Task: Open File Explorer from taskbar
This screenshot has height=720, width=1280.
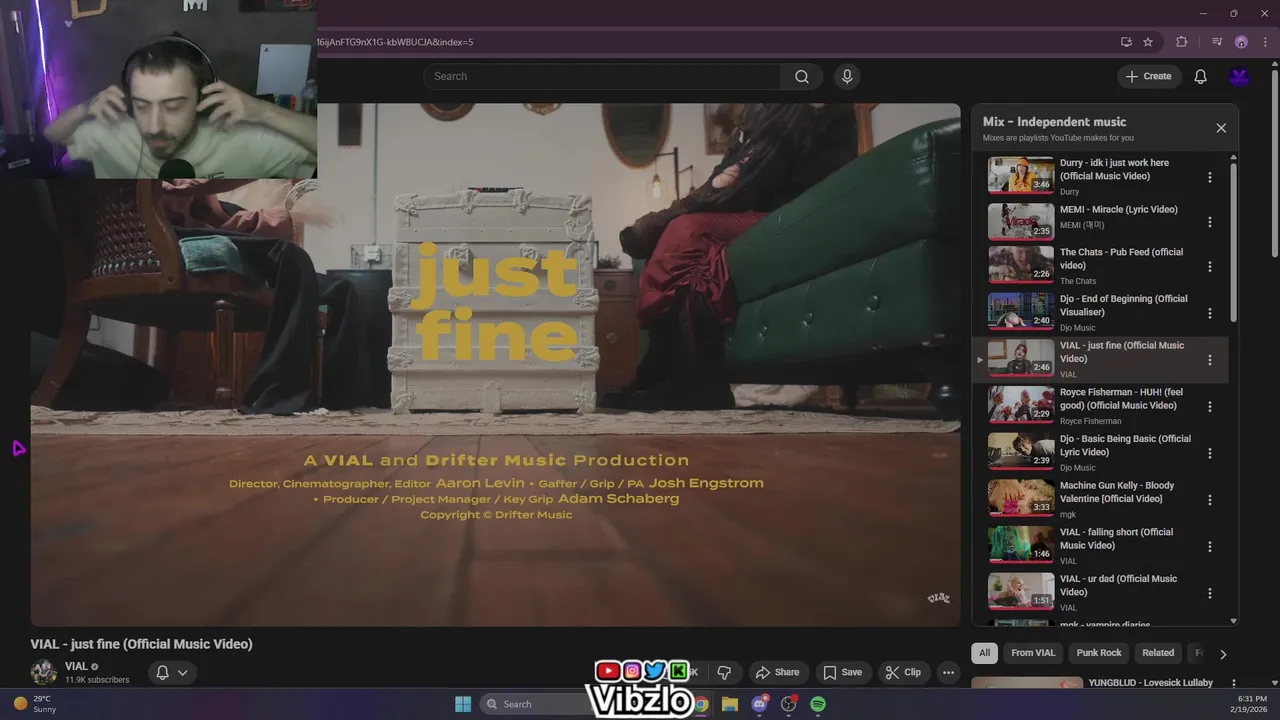Action: [x=729, y=704]
